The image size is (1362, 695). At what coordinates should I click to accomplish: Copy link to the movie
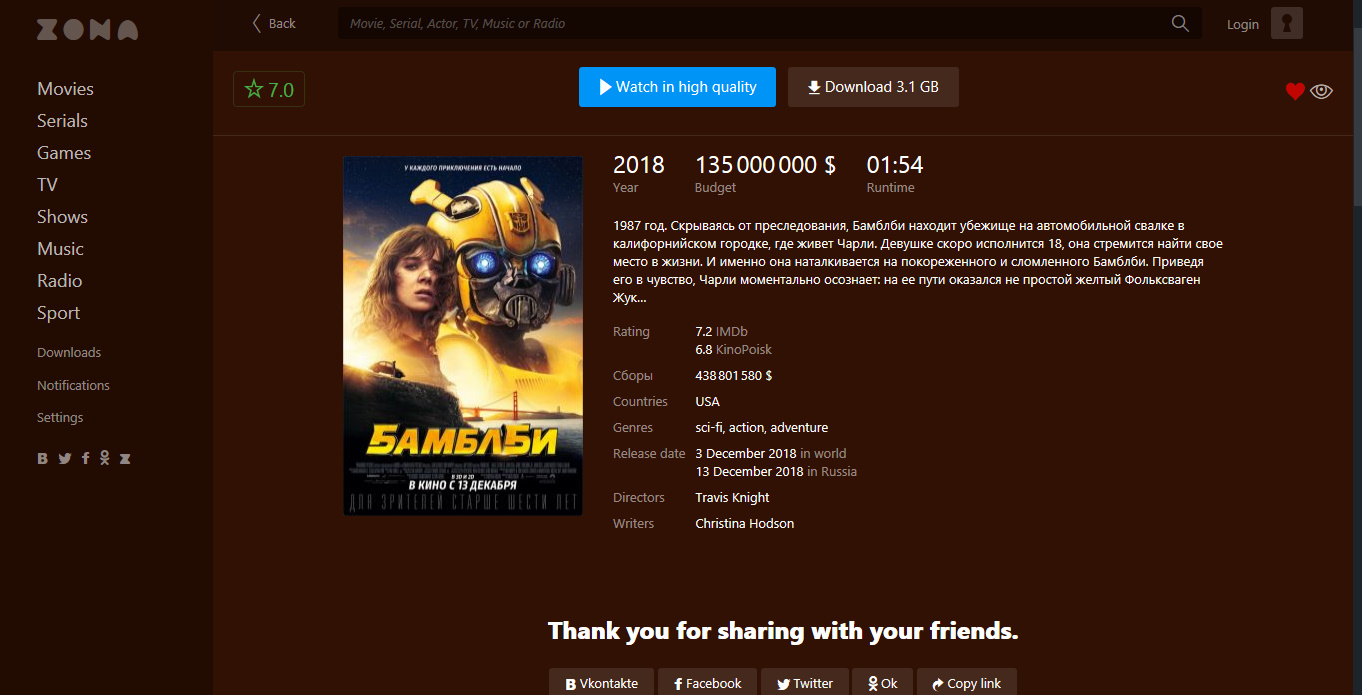[966, 683]
